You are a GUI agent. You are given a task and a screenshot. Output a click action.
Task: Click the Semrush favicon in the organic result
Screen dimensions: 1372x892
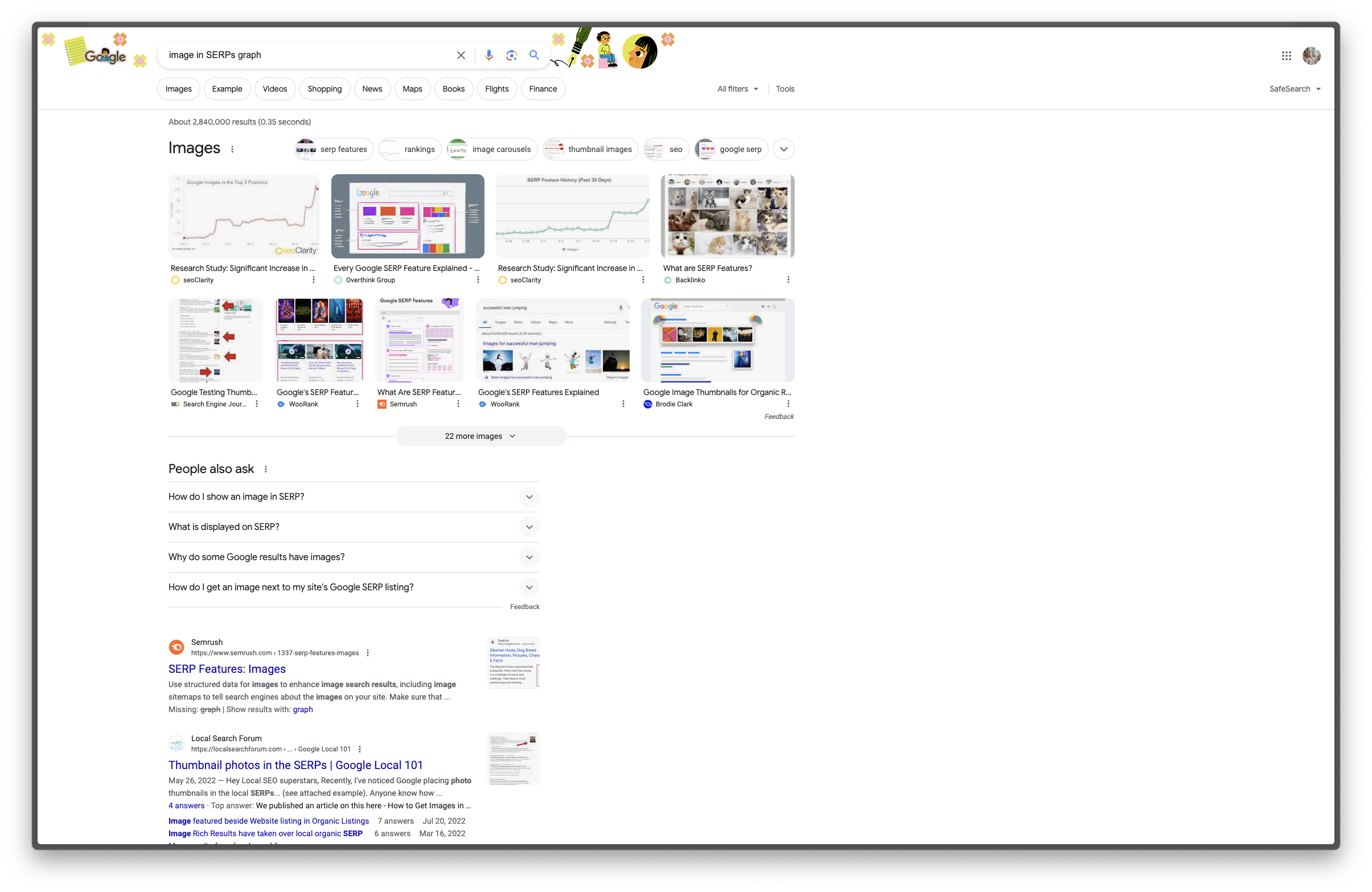(x=176, y=648)
